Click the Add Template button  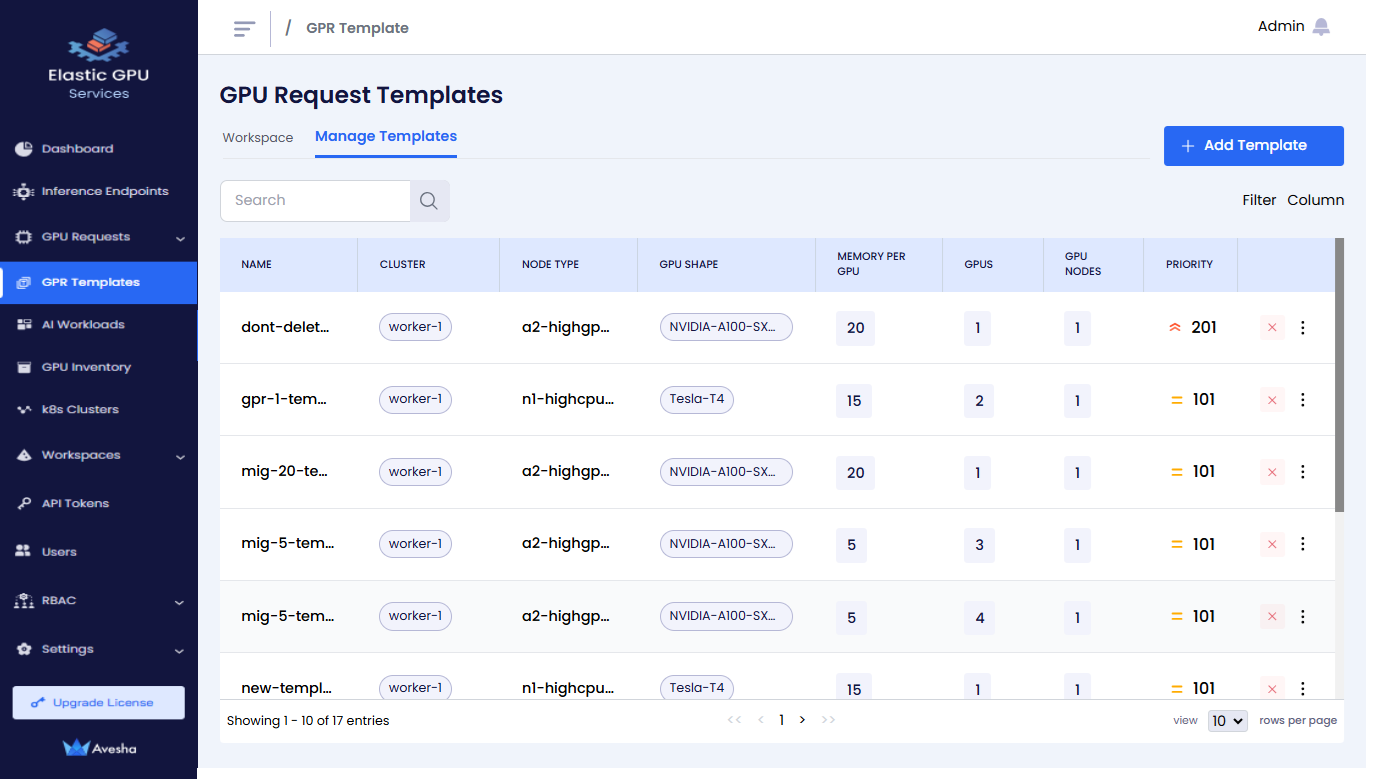[1253, 146]
